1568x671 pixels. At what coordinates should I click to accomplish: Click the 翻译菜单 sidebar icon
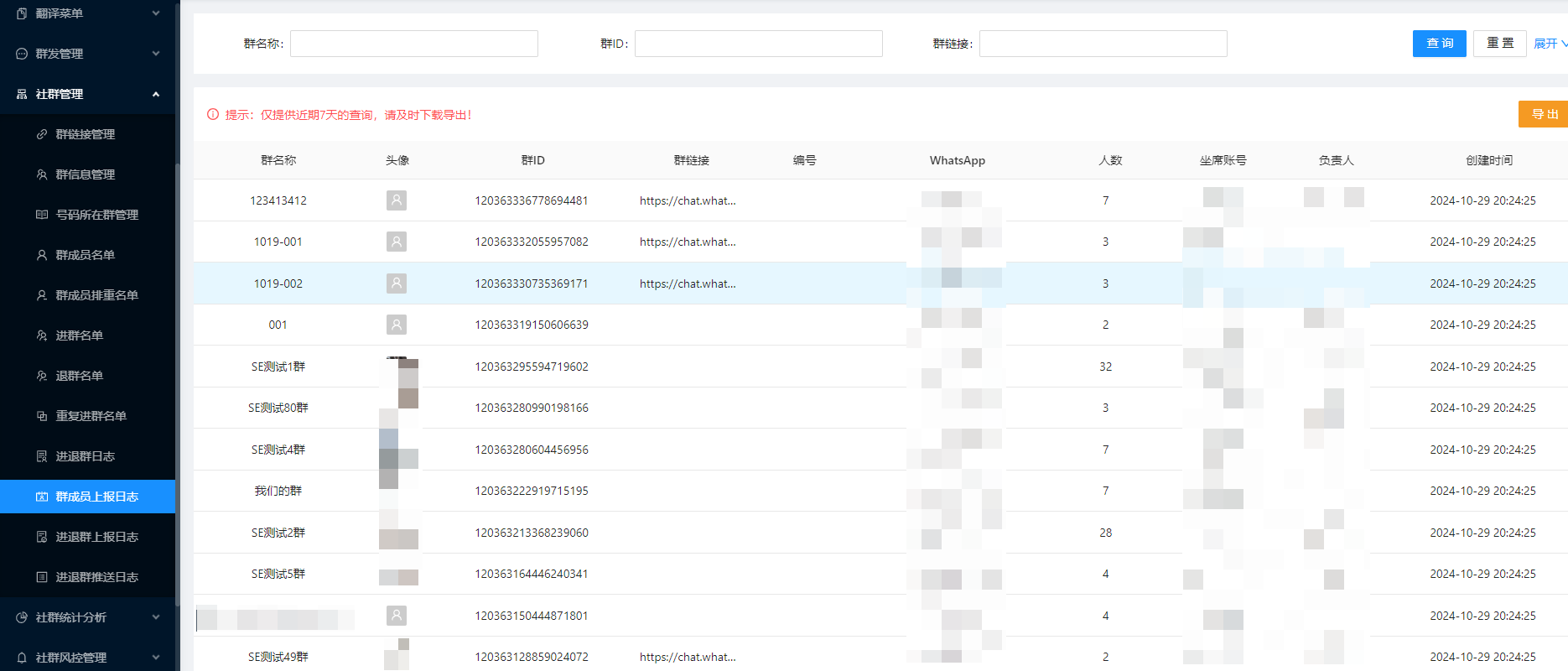point(22,13)
